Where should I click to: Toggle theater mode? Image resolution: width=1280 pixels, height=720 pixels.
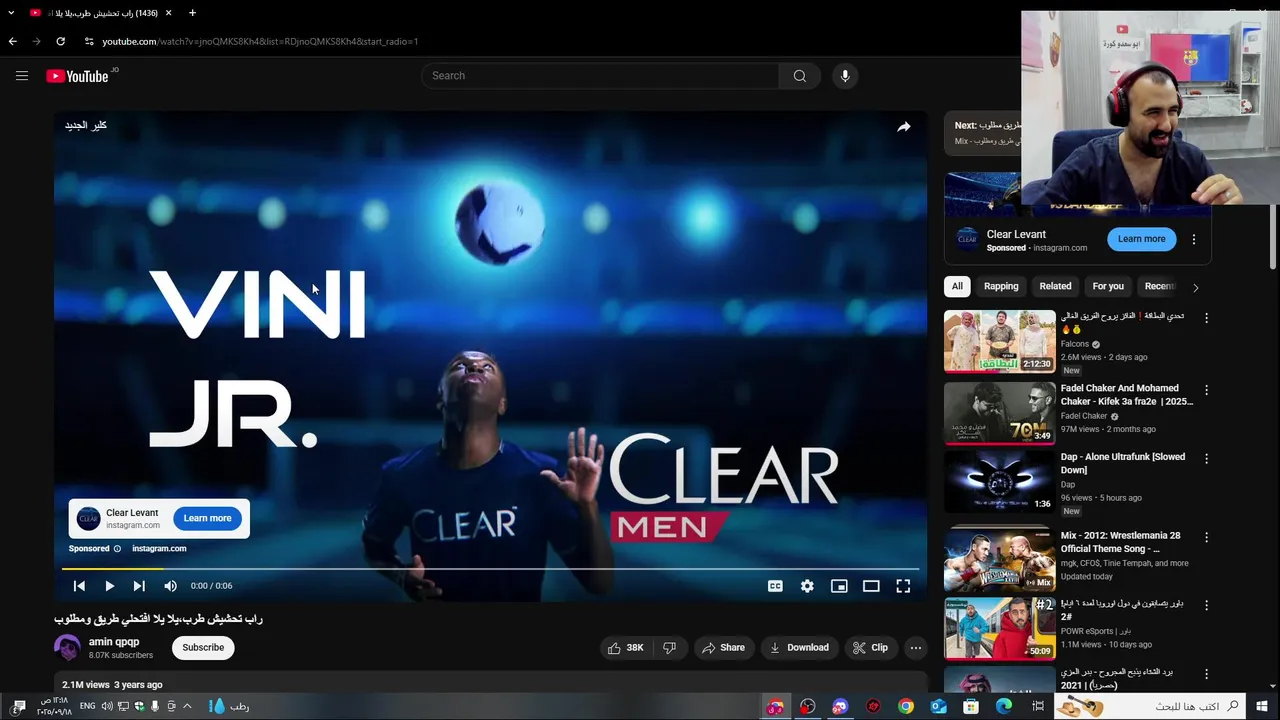pyautogui.click(x=871, y=586)
